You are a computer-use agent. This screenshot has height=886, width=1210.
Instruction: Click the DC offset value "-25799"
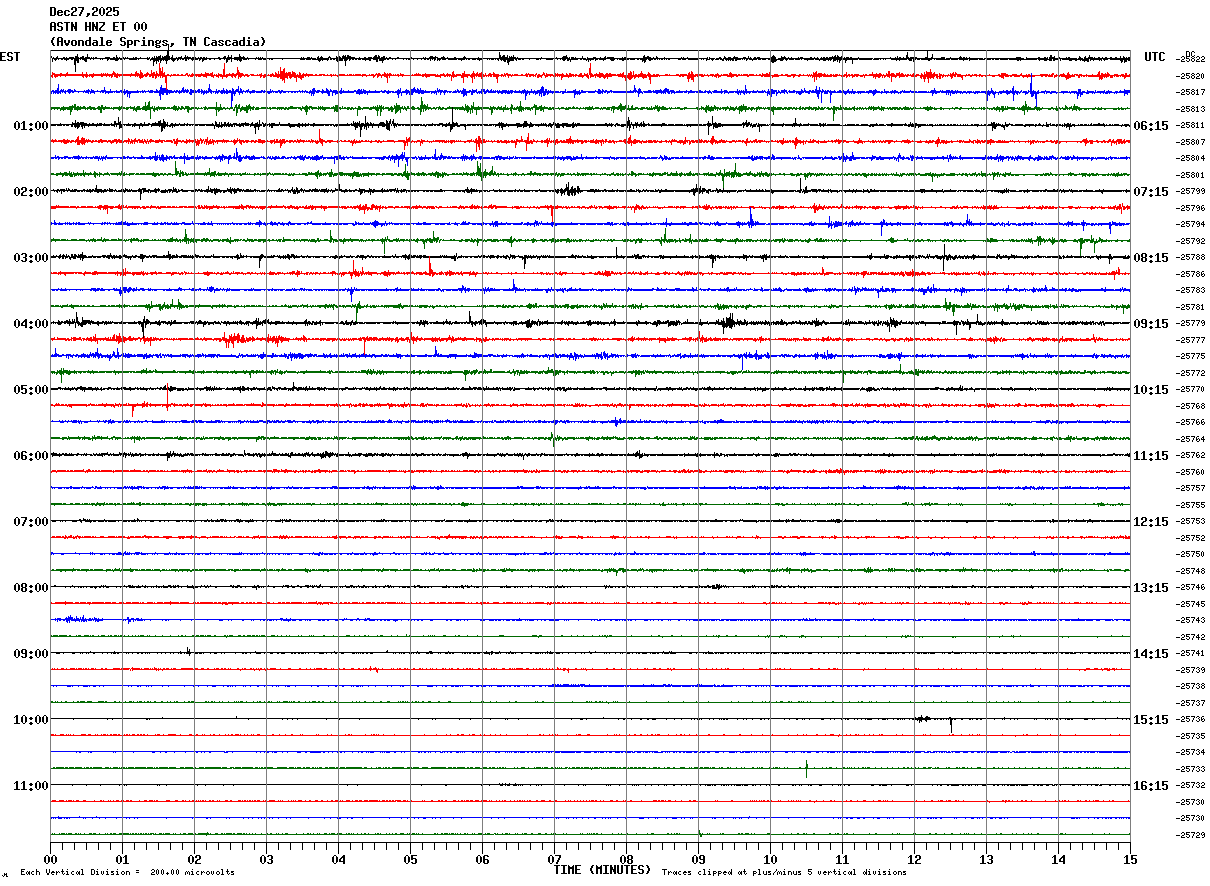[1190, 192]
